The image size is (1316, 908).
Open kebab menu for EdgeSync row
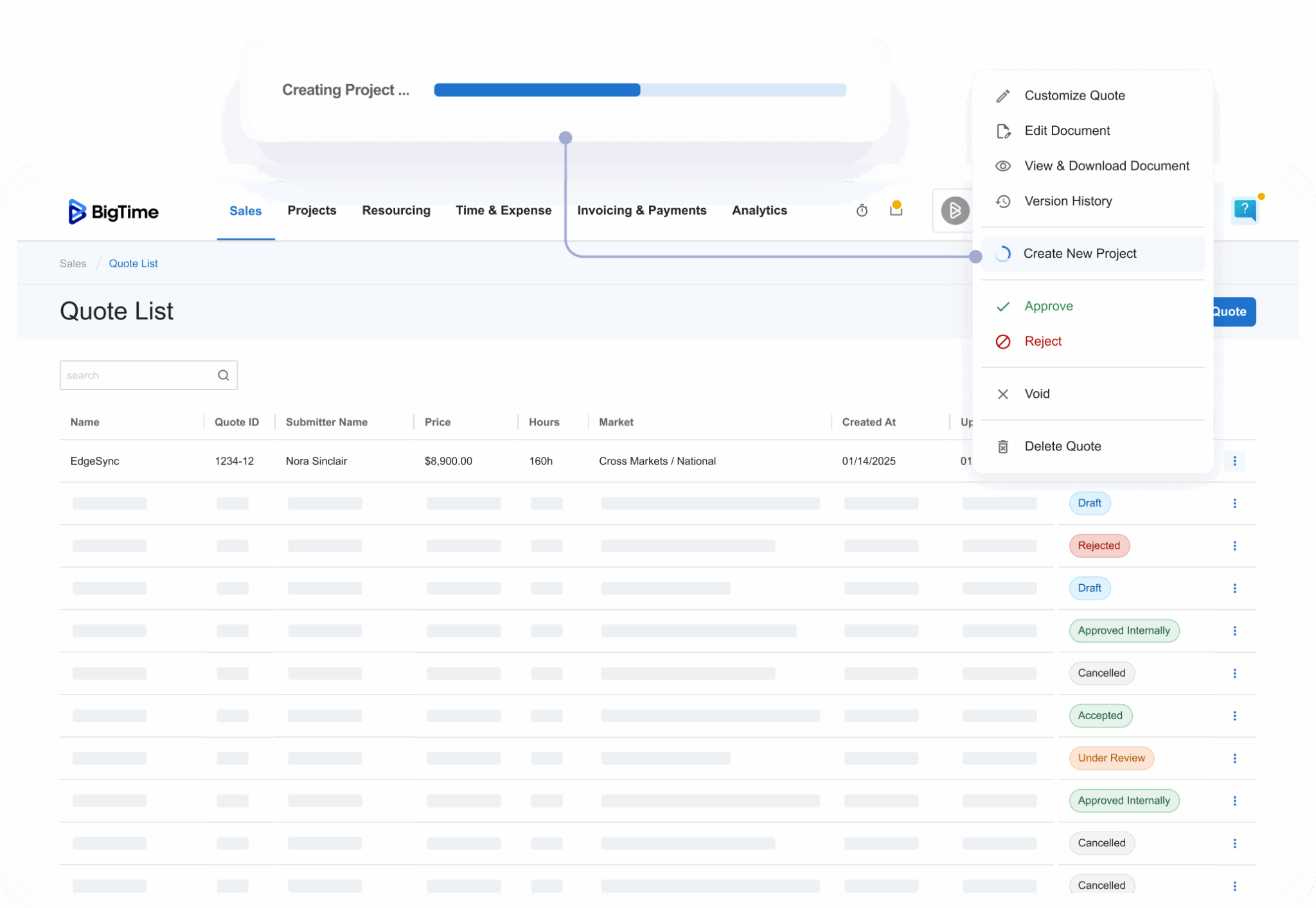tap(1234, 461)
